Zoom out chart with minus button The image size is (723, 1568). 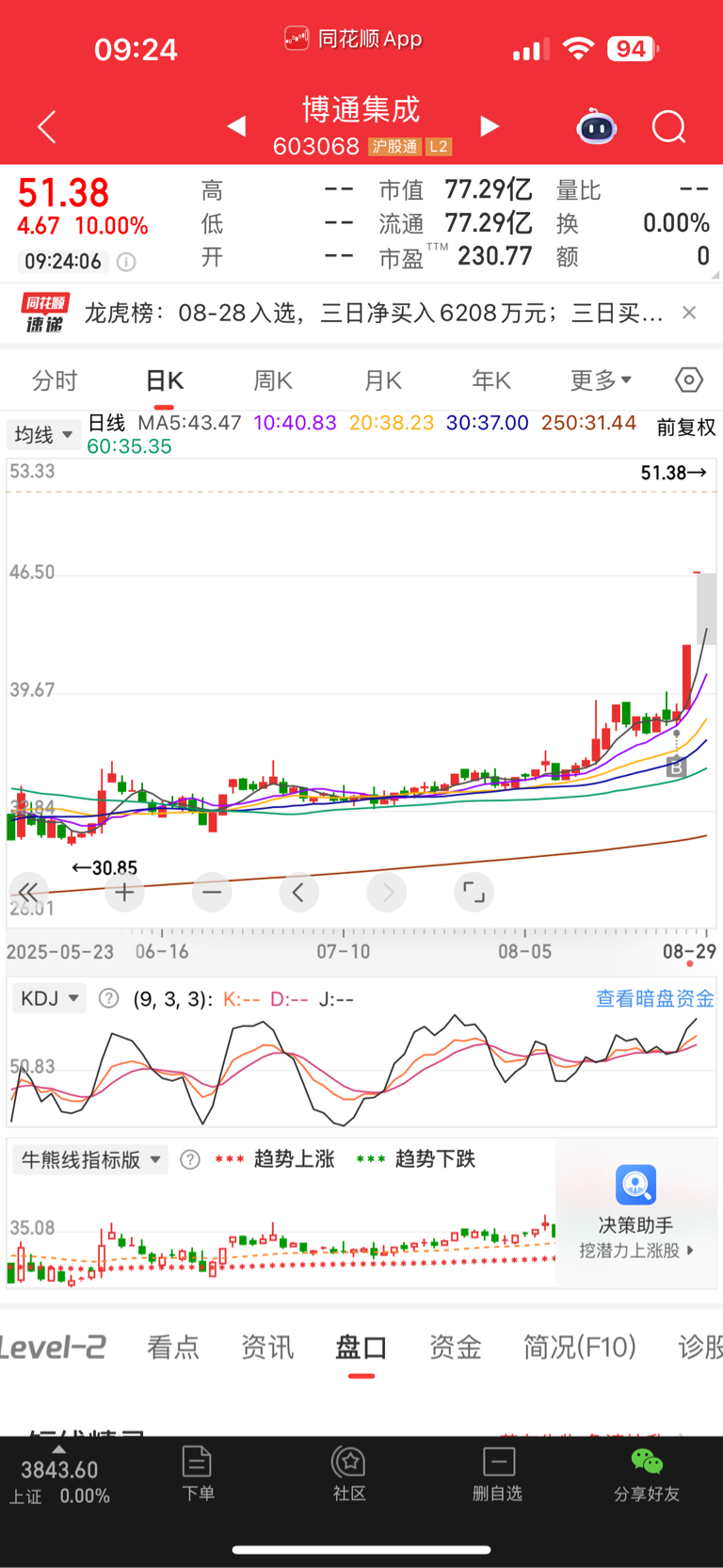212,892
